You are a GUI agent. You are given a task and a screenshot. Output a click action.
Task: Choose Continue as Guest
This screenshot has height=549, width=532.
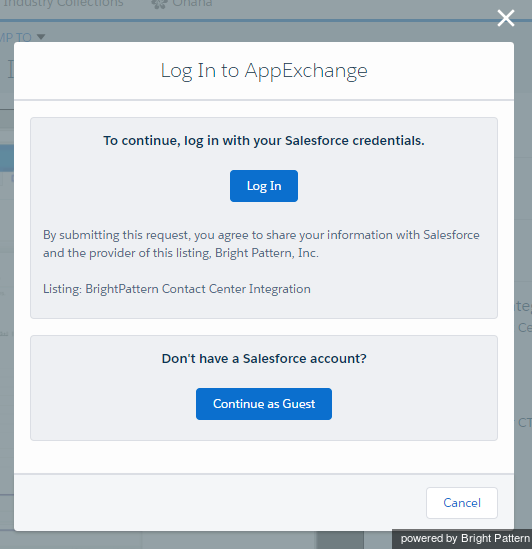click(264, 404)
